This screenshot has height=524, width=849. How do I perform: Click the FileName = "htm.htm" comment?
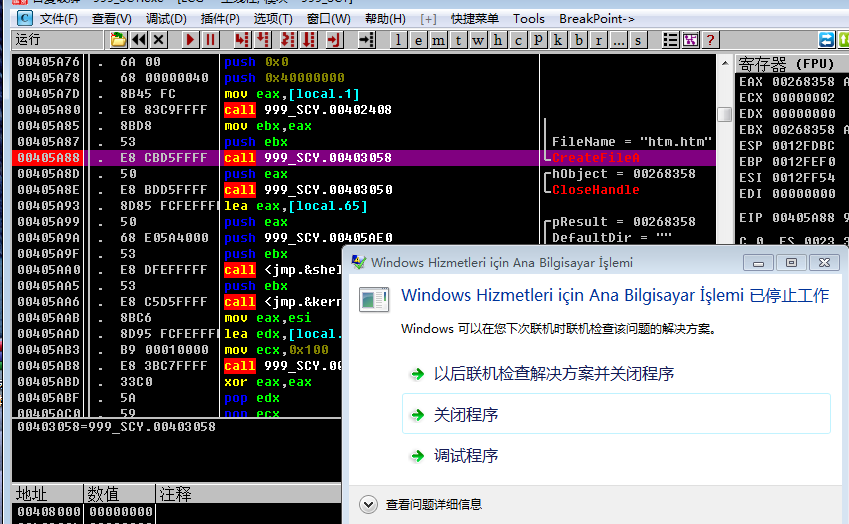click(x=631, y=142)
